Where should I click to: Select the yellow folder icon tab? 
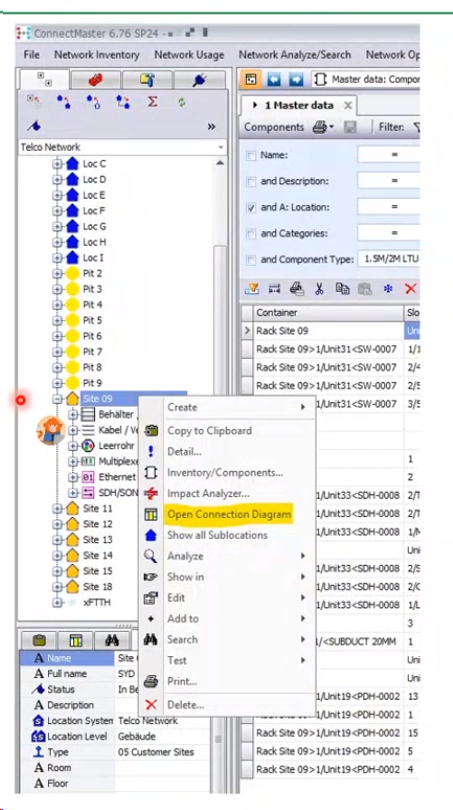pos(147,80)
